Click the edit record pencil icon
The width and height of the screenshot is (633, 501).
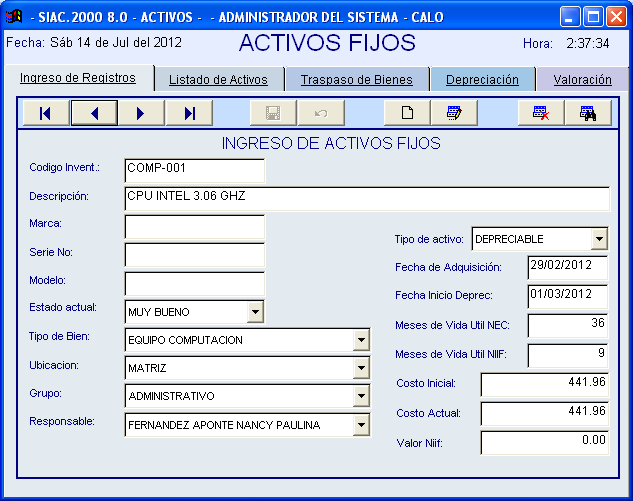tap(454, 113)
